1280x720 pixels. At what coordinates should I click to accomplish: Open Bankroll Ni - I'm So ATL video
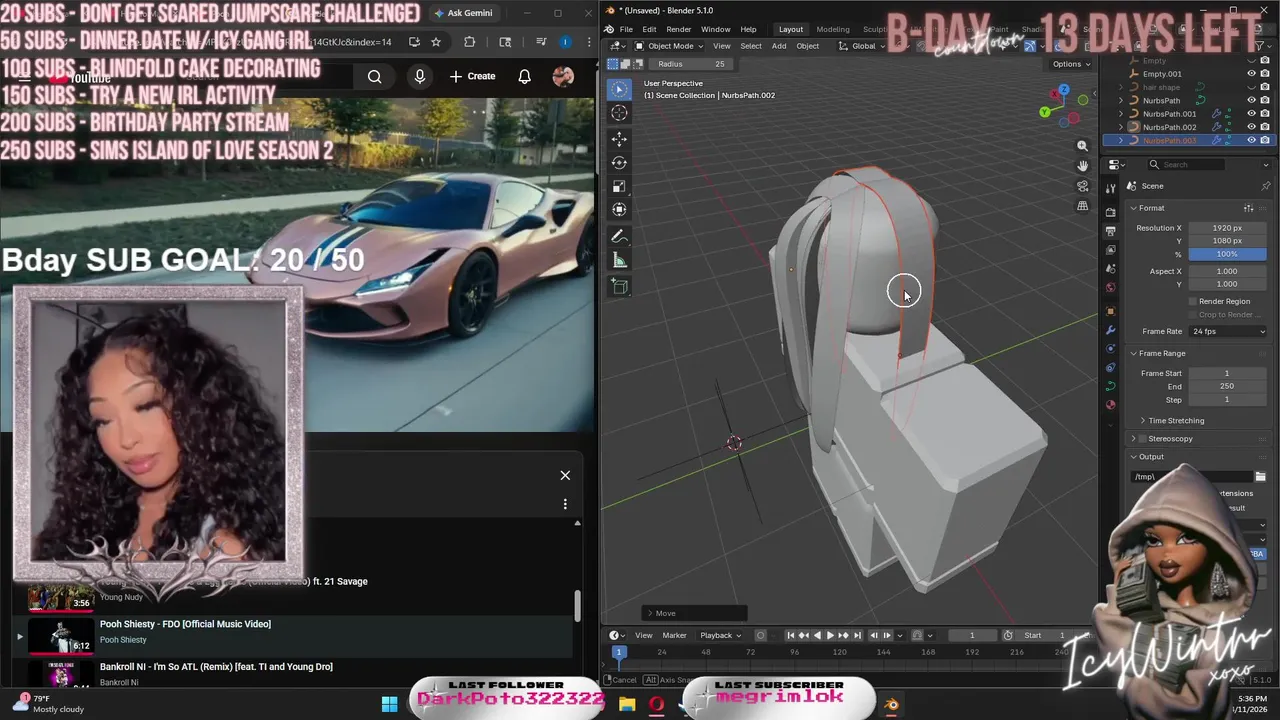[216, 667]
